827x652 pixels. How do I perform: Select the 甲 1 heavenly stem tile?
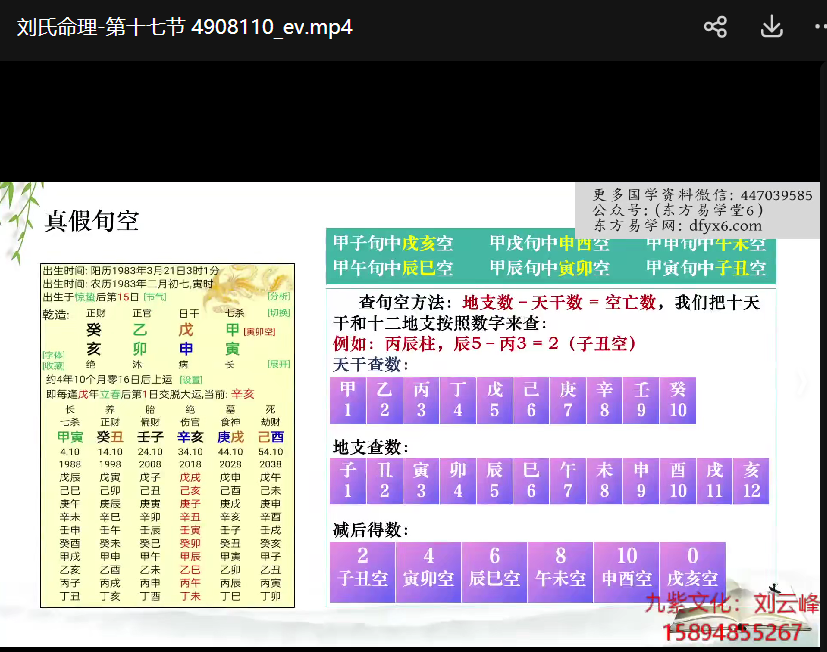pyautogui.click(x=347, y=400)
